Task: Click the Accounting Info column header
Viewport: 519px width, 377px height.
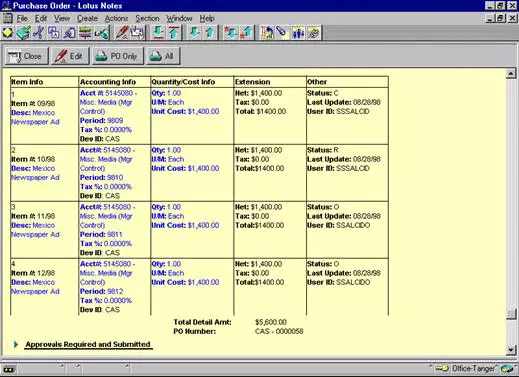Action: 108,82
